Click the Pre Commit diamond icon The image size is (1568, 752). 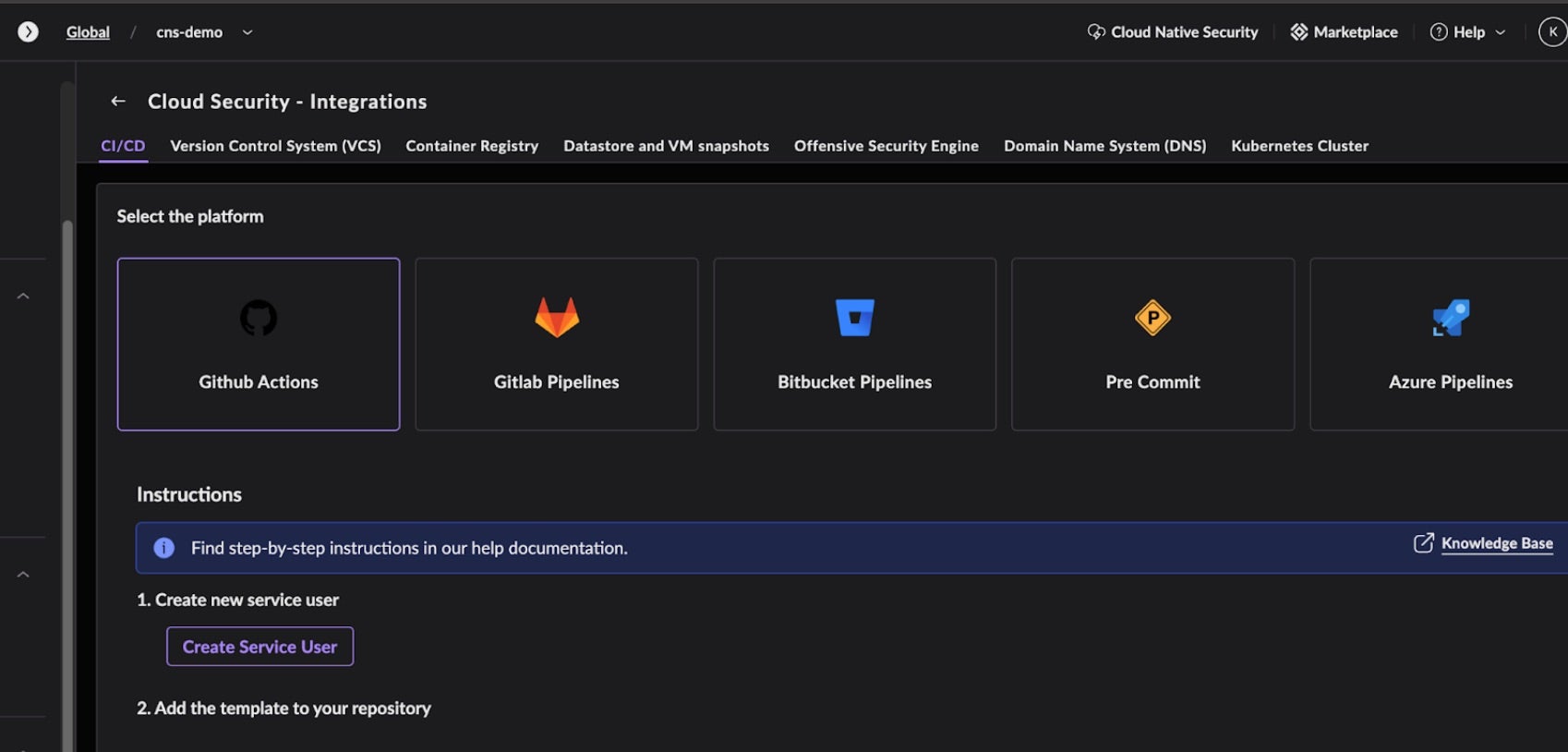(x=1152, y=318)
